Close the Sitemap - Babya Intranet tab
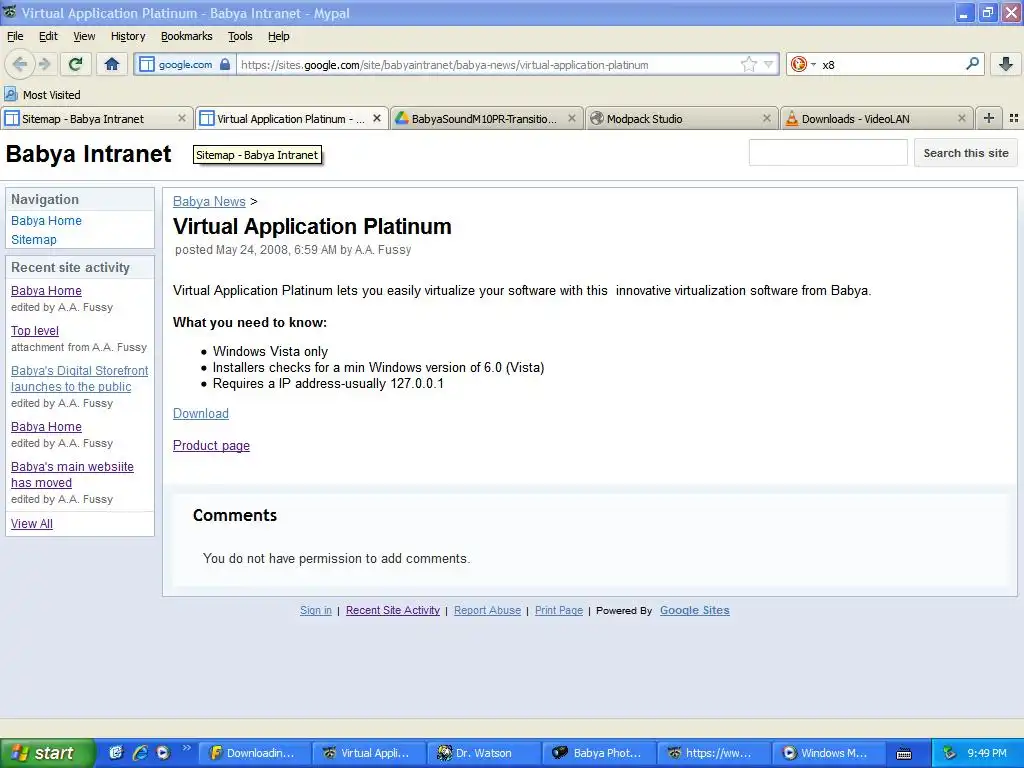Screen dimensions: 1024x768 [182, 118]
